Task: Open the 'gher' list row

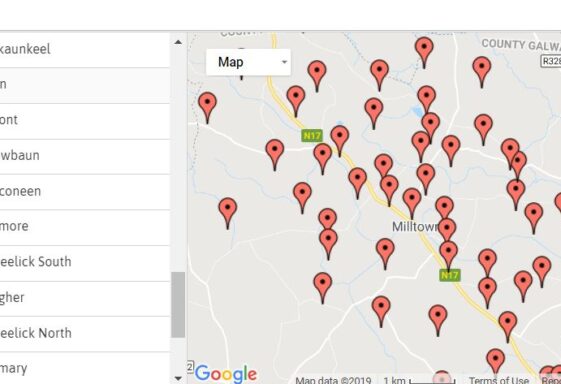Action: 84,298
